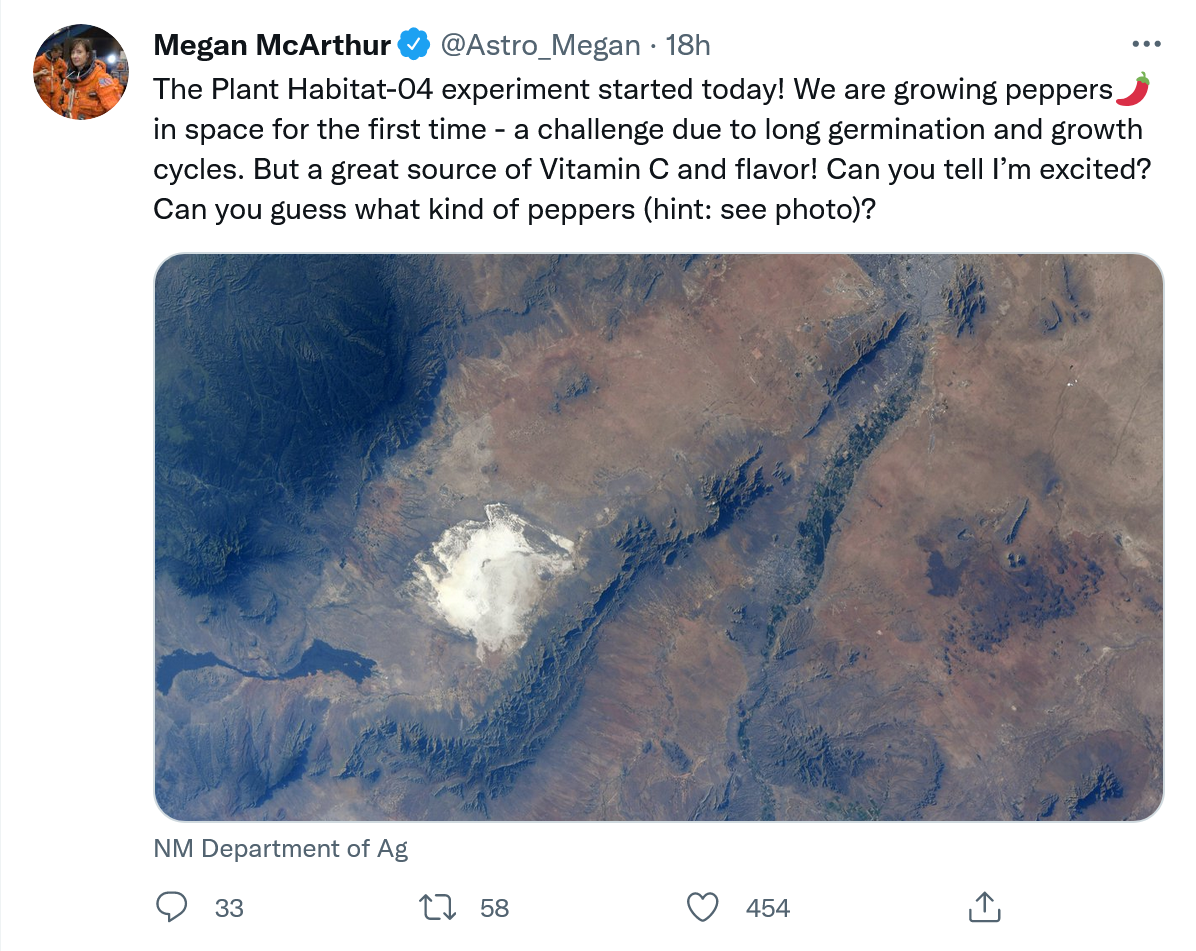Click the 58 retweets count
The image size is (1196, 951).
pos(494,908)
